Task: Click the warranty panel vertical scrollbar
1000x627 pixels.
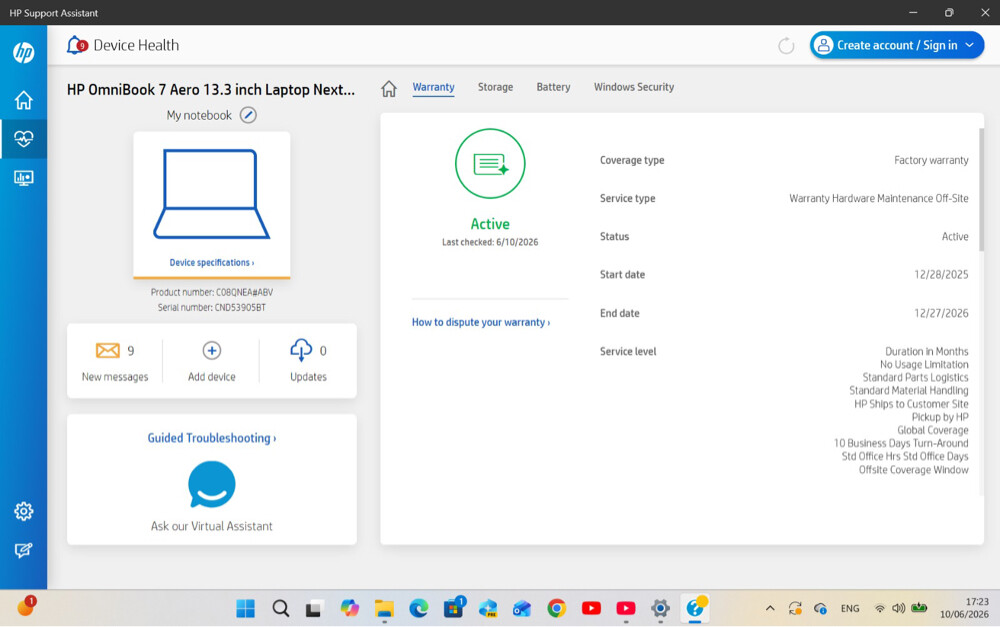Action: pyautogui.click(x=981, y=189)
